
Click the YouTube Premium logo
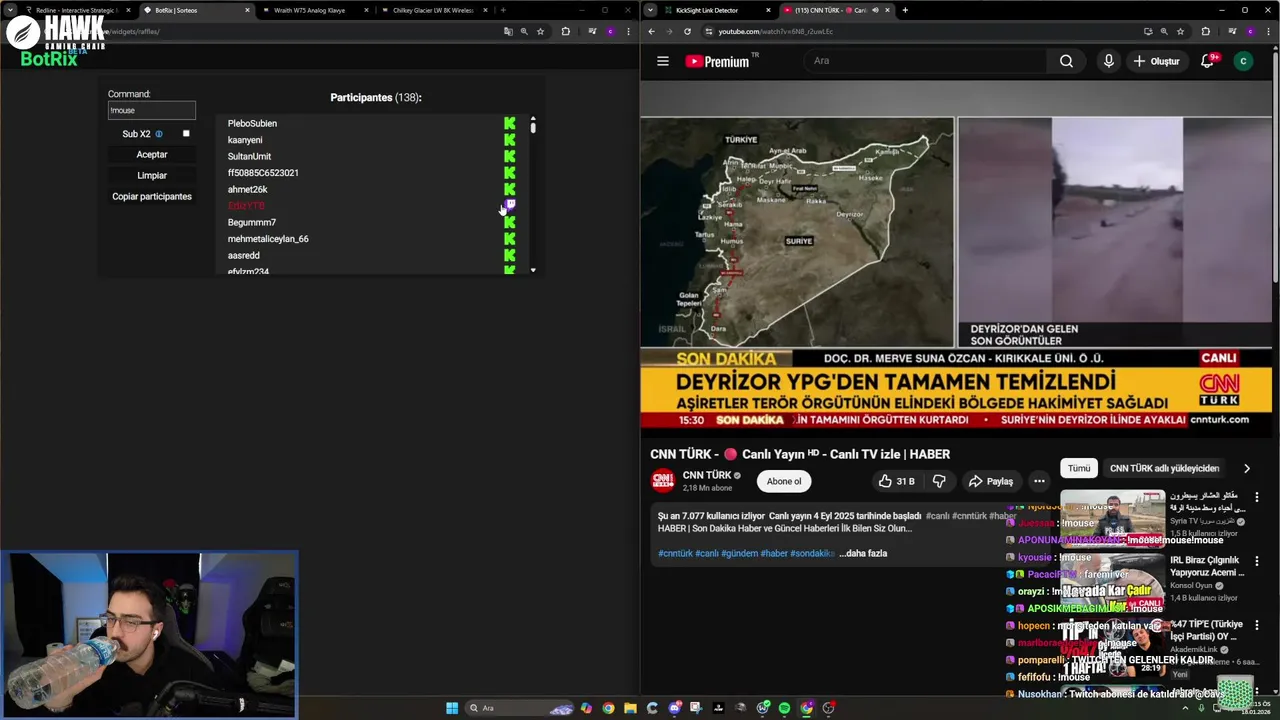coord(718,61)
